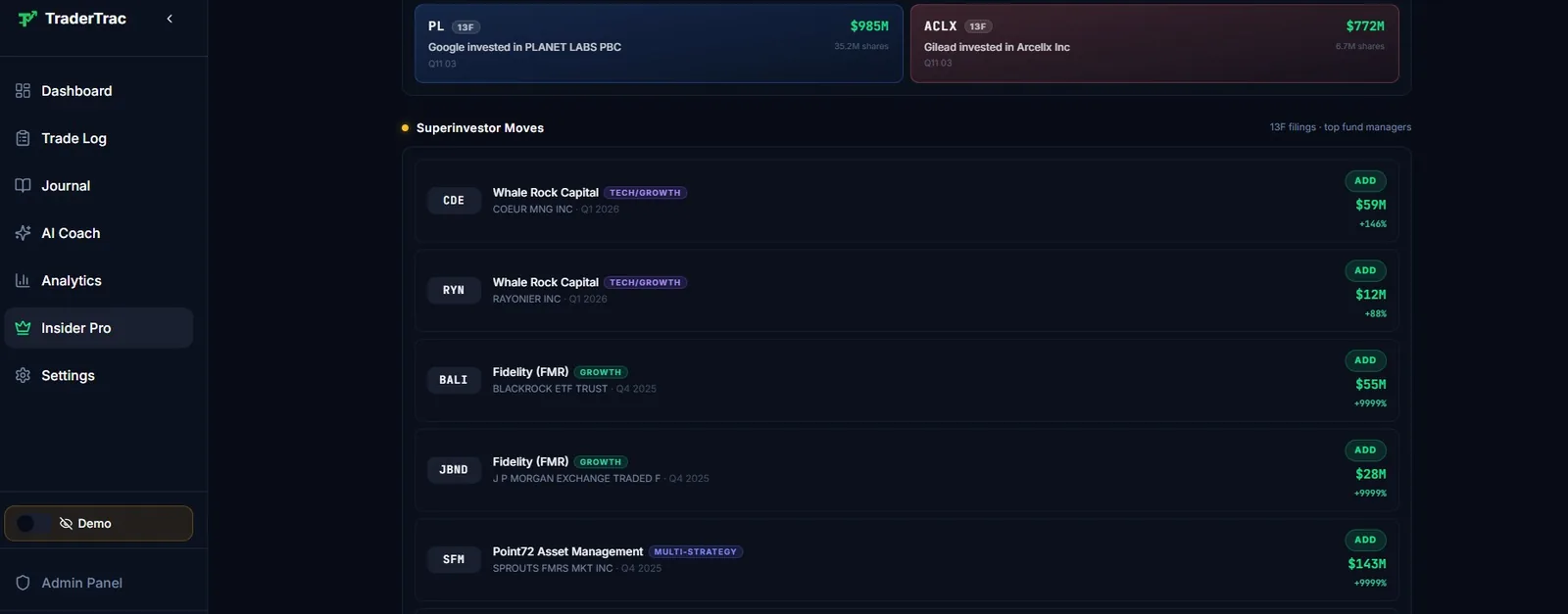This screenshot has width=1568, height=614.
Task: Click the +88% change on RYN row
Action: pos(1376,314)
